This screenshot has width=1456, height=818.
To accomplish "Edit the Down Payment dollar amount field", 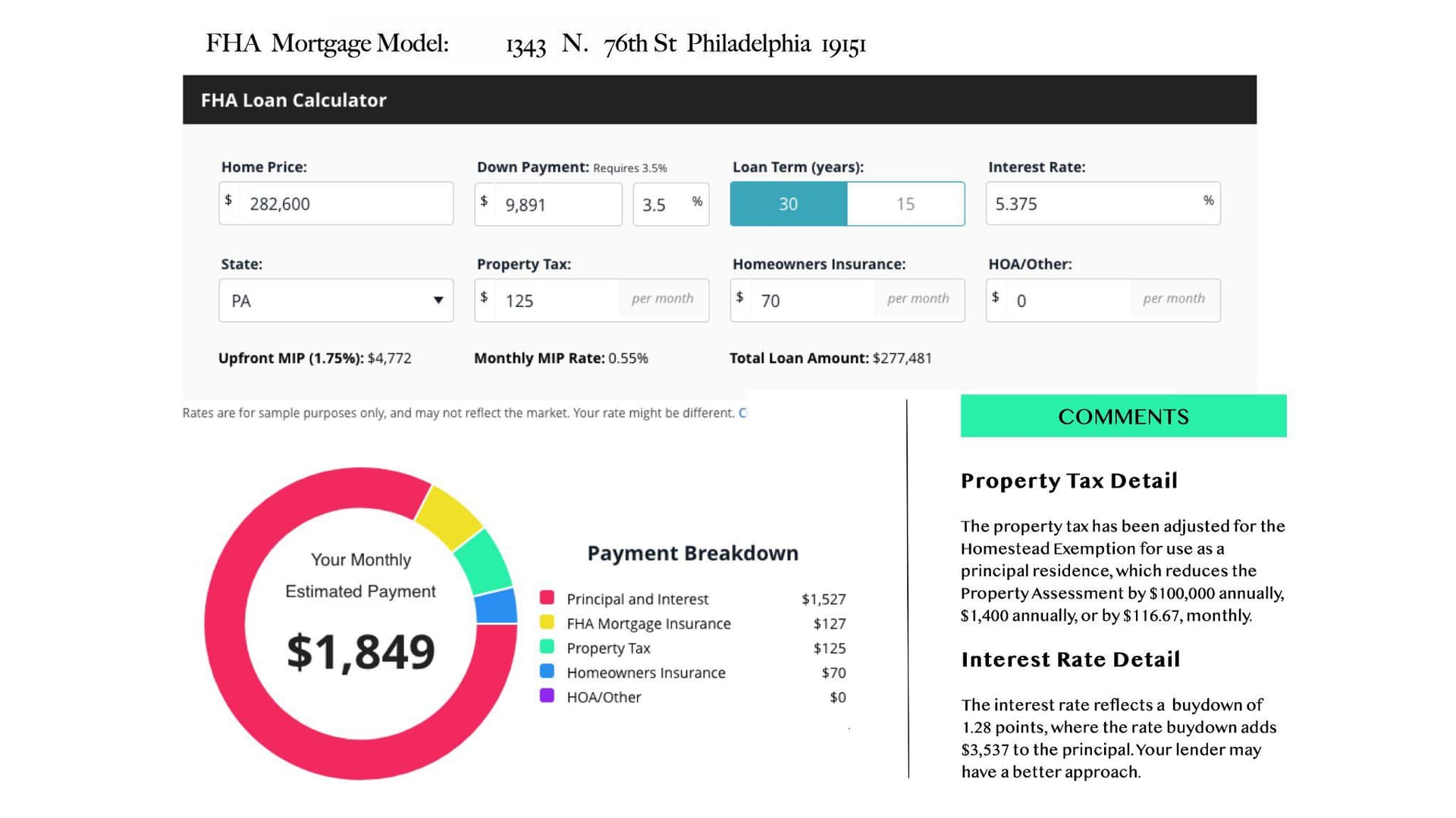I will pos(548,204).
